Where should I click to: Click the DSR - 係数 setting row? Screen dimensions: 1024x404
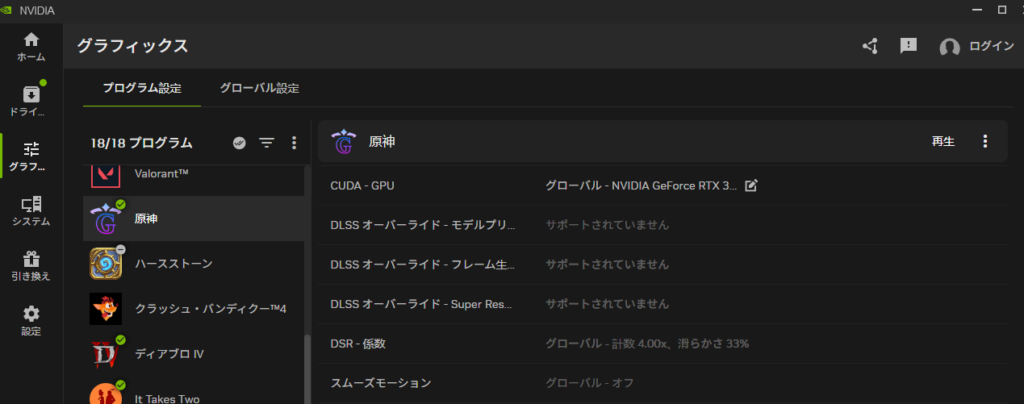(660, 343)
